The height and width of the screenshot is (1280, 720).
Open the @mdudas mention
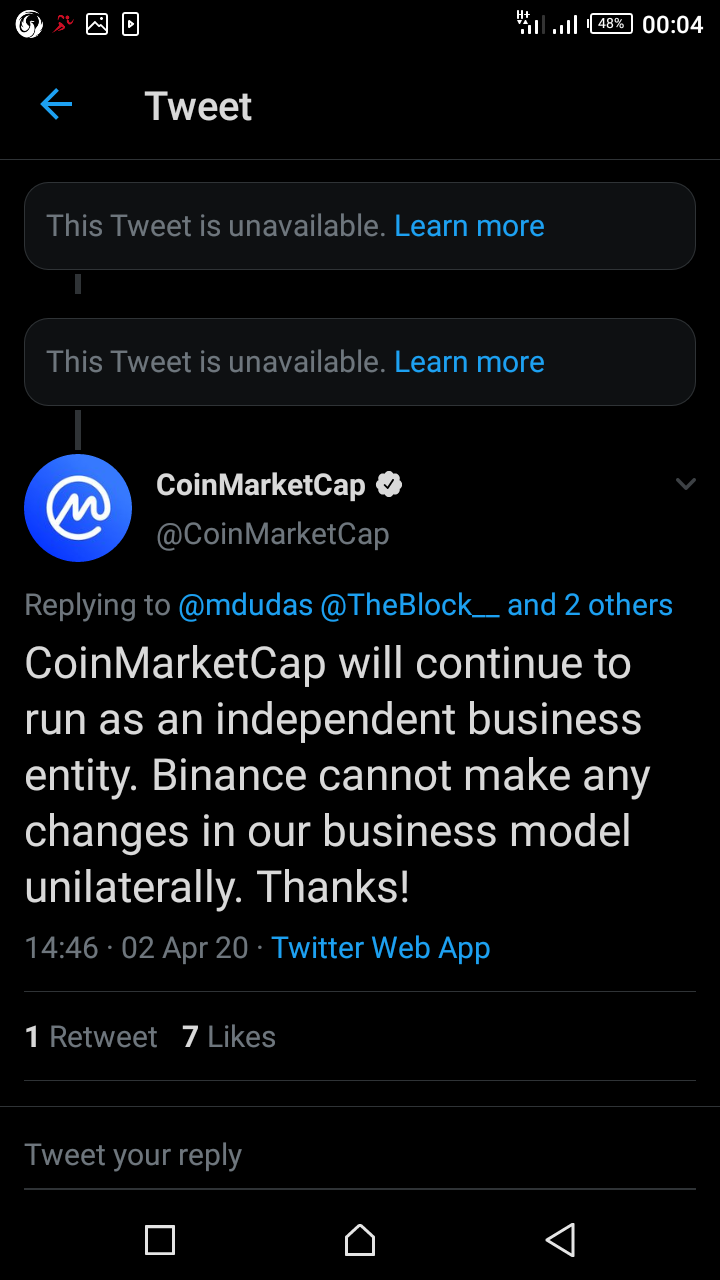tap(245, 605)
